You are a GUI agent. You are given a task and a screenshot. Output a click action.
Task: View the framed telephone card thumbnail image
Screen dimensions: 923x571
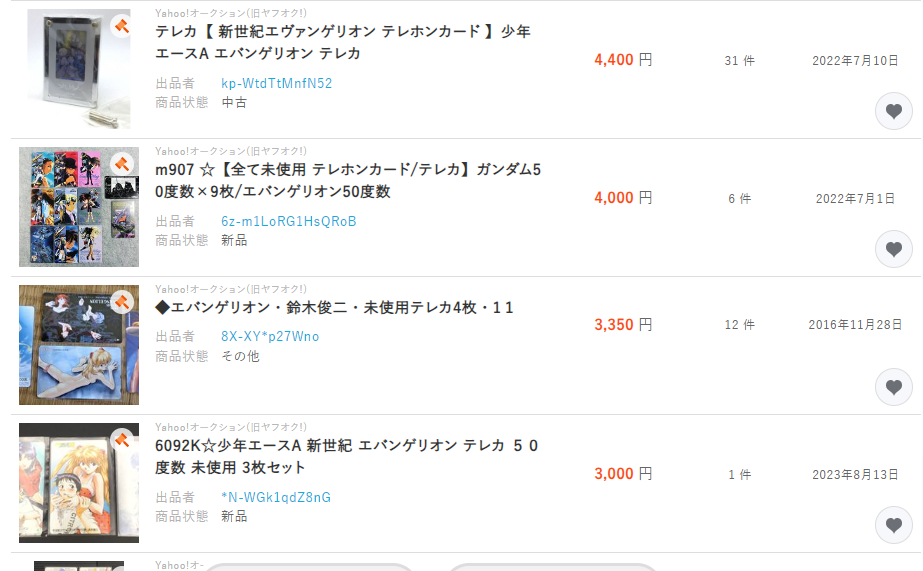point(79,69)
